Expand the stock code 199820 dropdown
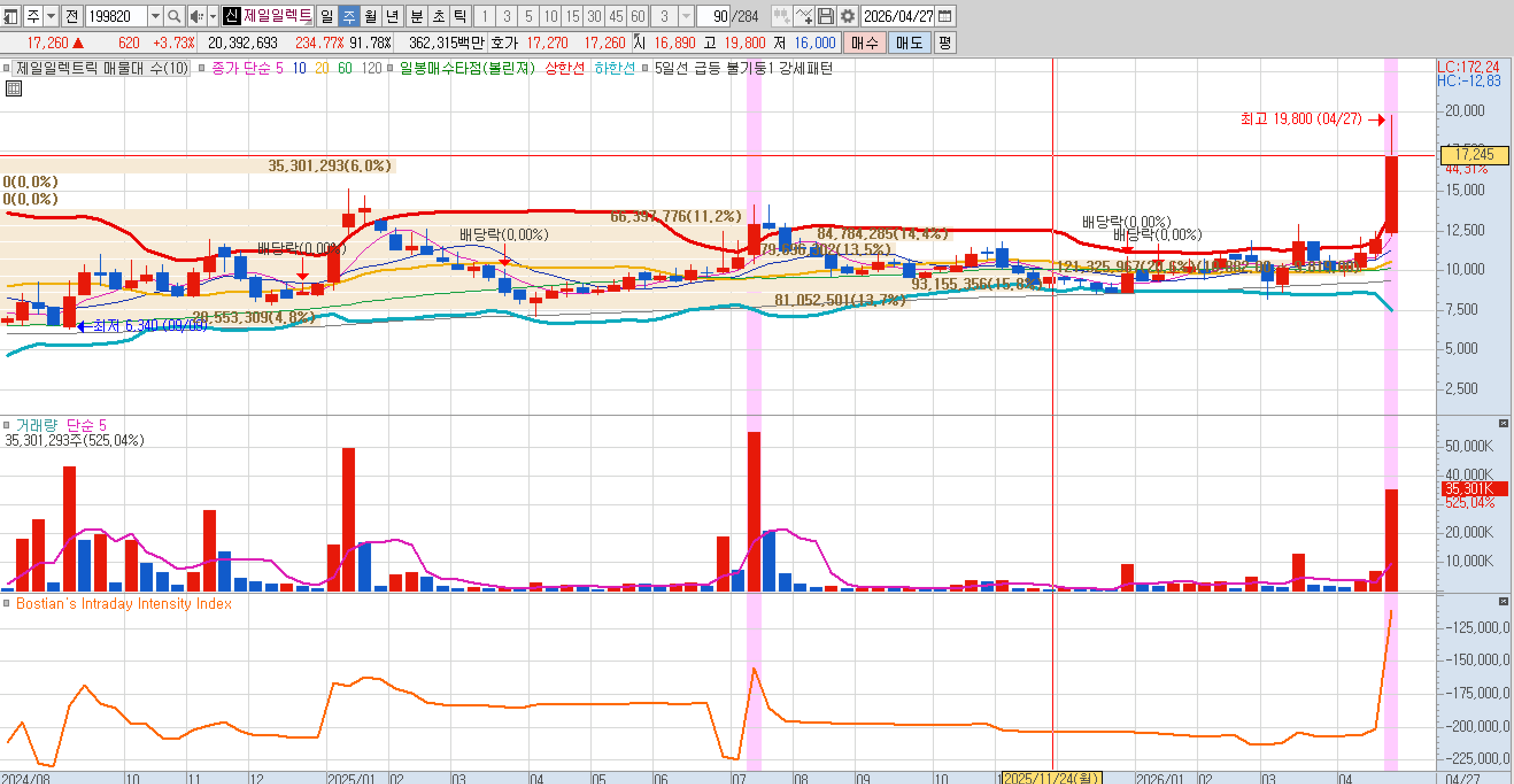Image resolution: width=1514 pixels, height=784 pixels. [155, 17]
